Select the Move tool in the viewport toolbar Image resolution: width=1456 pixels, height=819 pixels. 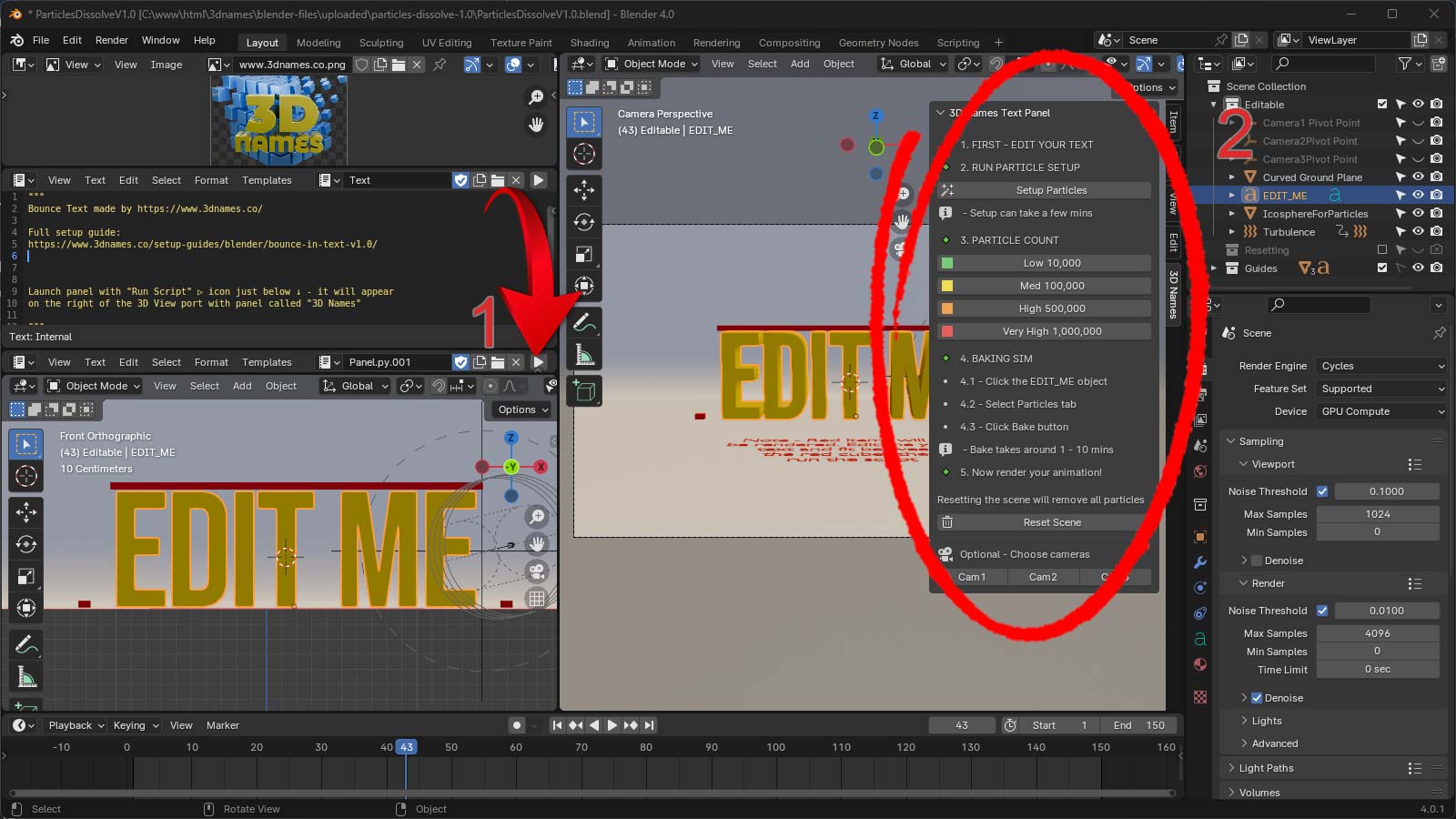(x=584, y=189)
